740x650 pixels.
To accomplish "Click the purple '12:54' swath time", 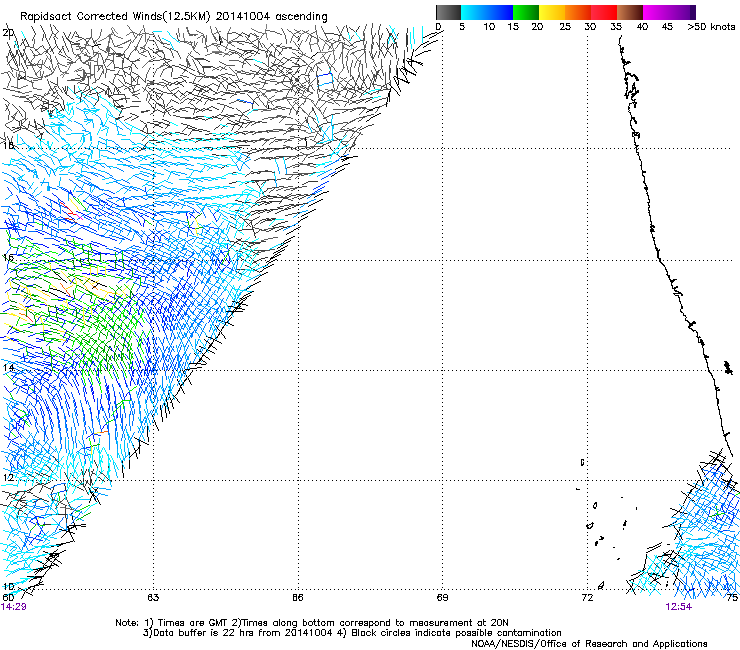I will click(679, 607).
